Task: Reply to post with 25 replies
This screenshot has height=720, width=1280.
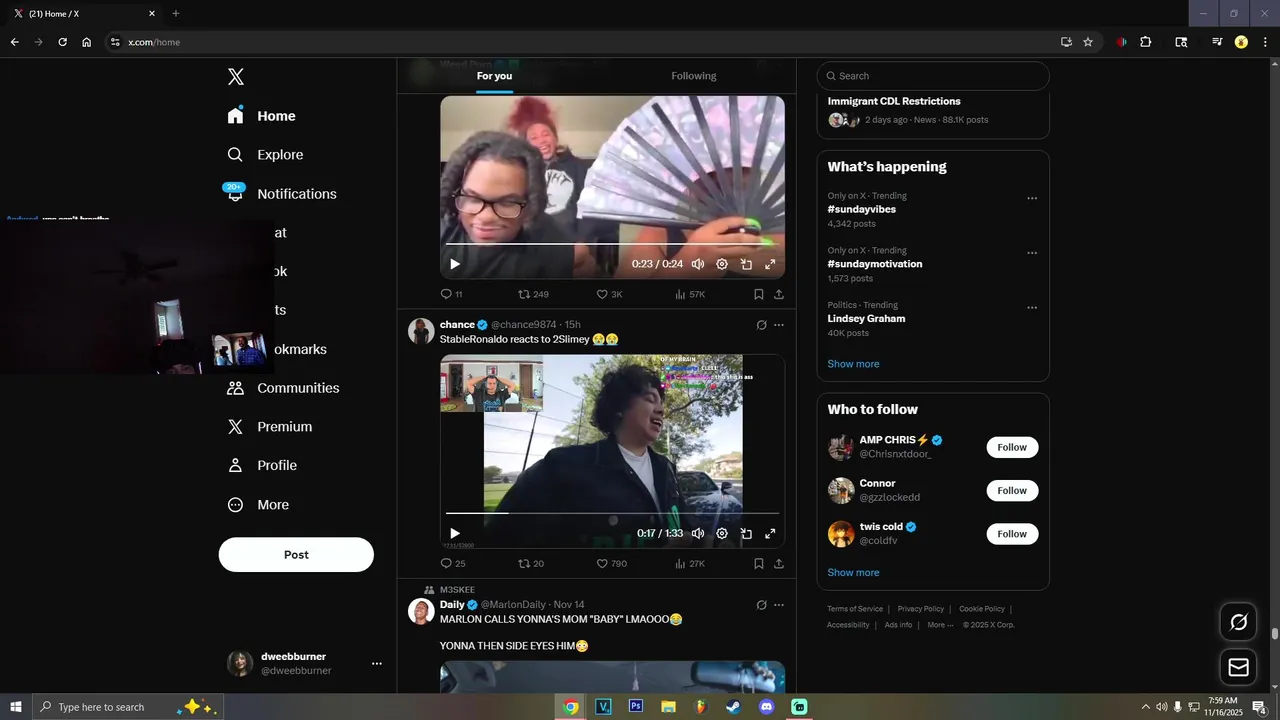Action: (x=453, y=564)
